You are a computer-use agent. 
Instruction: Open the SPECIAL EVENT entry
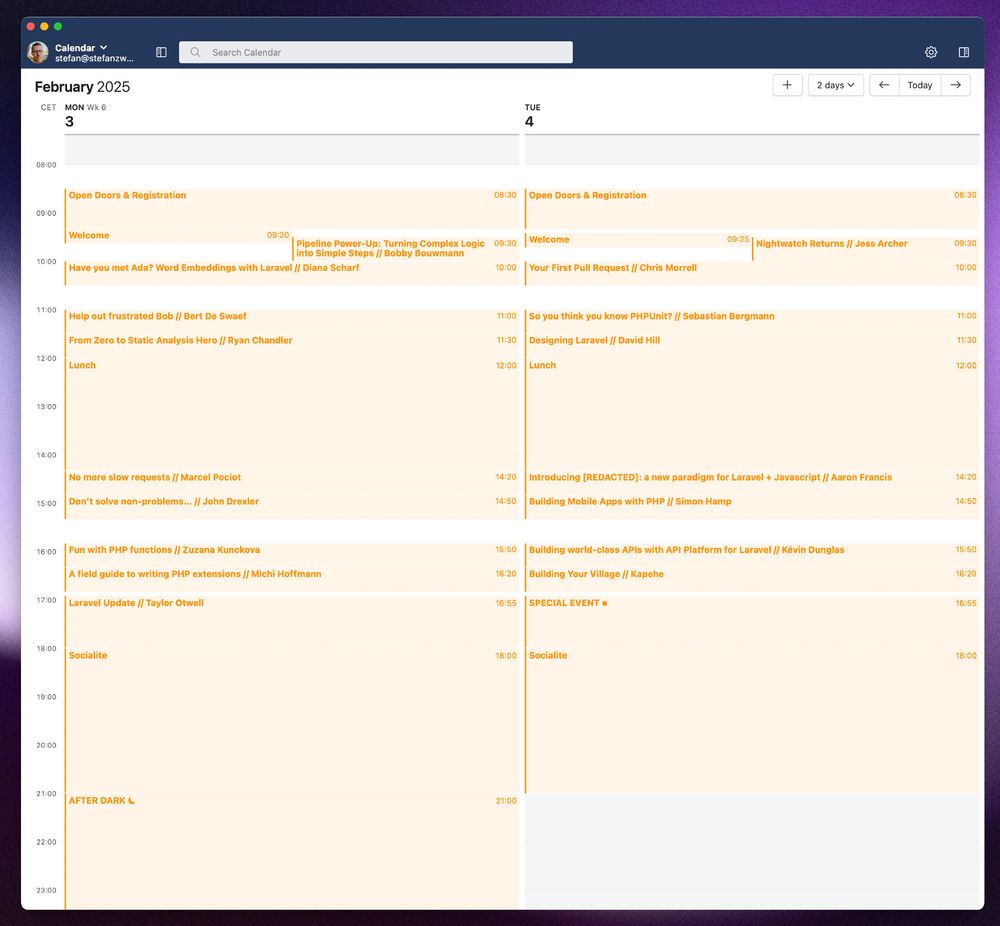[752, 621]
